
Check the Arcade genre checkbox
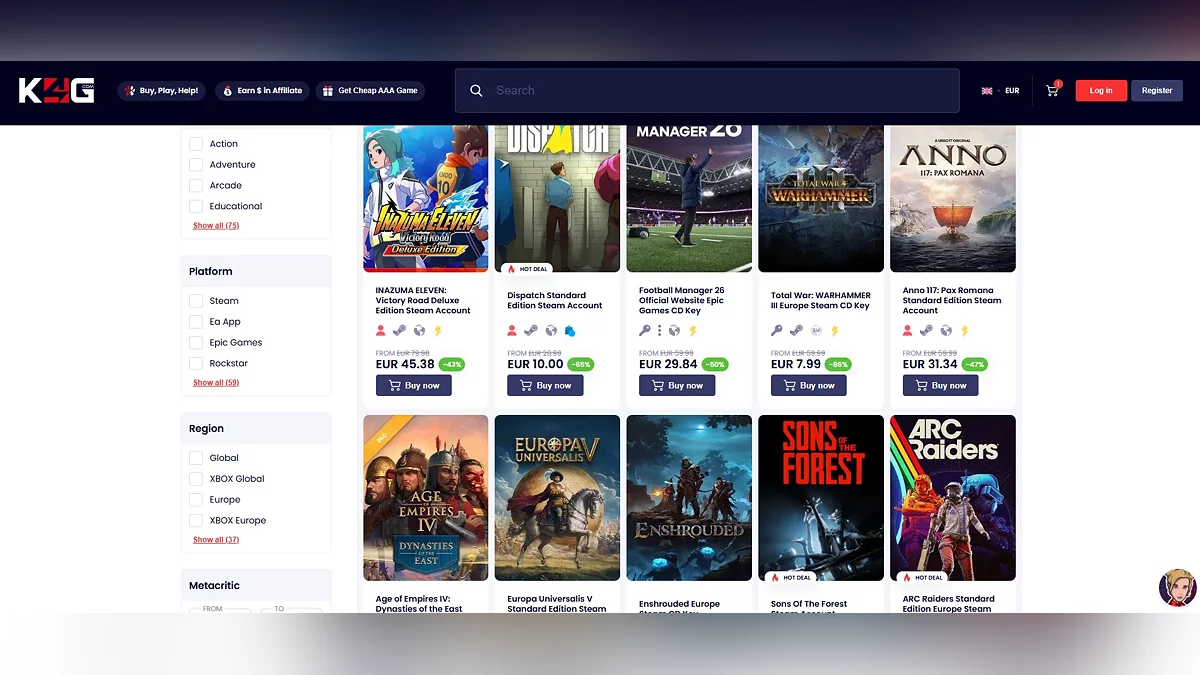pos(196,186)
